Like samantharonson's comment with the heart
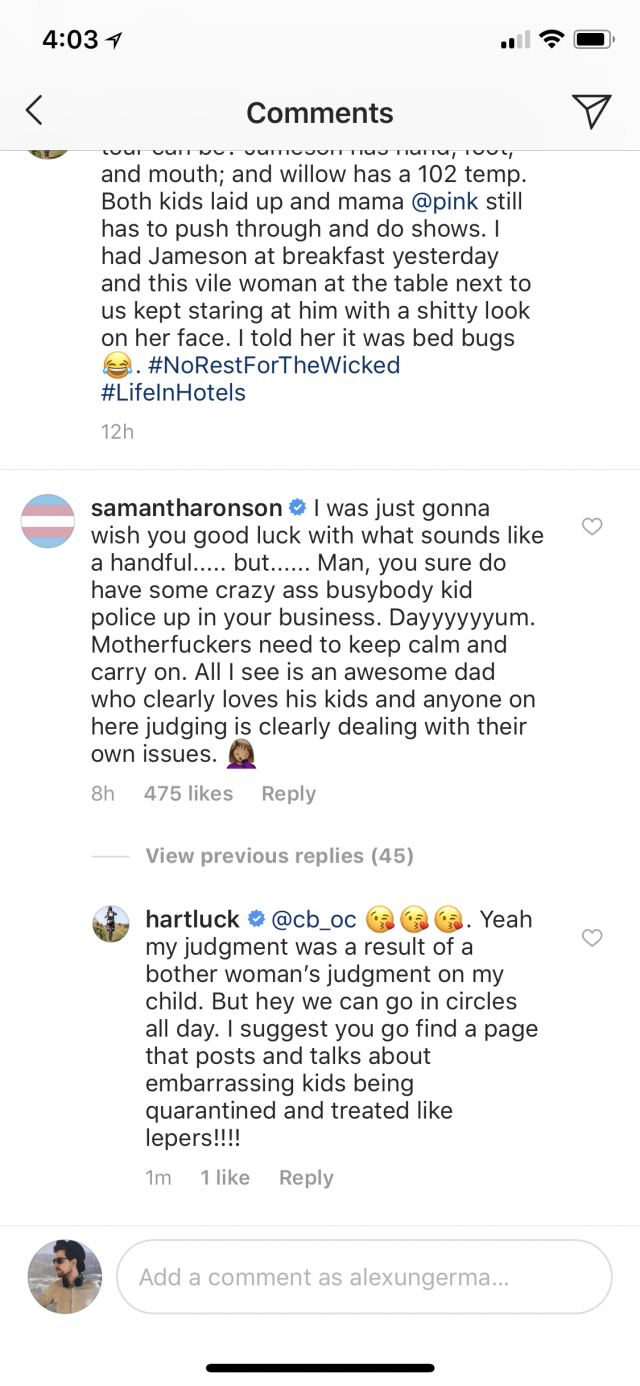 592,526
